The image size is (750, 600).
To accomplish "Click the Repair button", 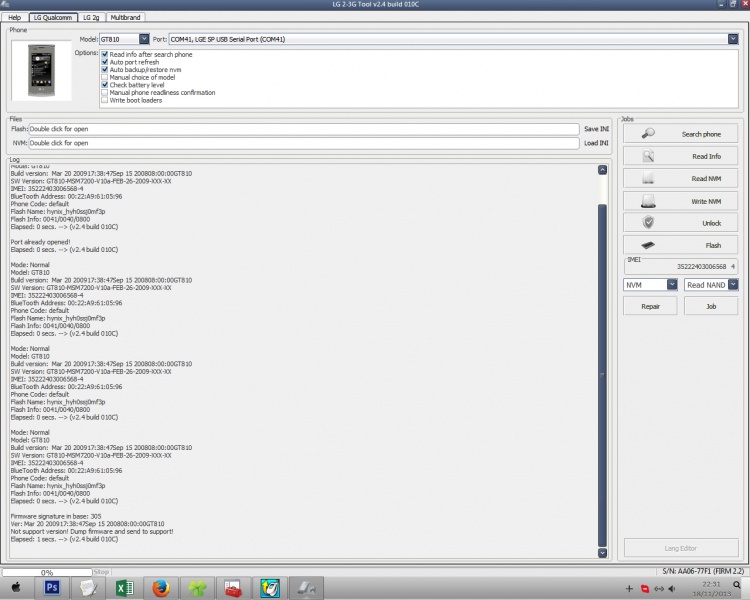I will pyautogui.click(x=650, y=306).
